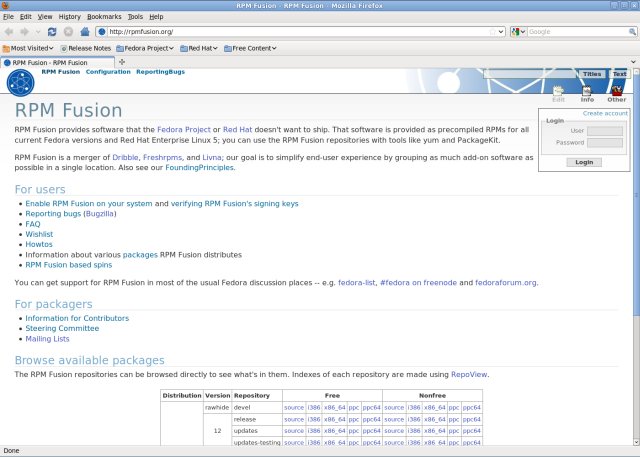Click the Stop loading icon
Screen dimensions: 640x457
click(68, 32)
